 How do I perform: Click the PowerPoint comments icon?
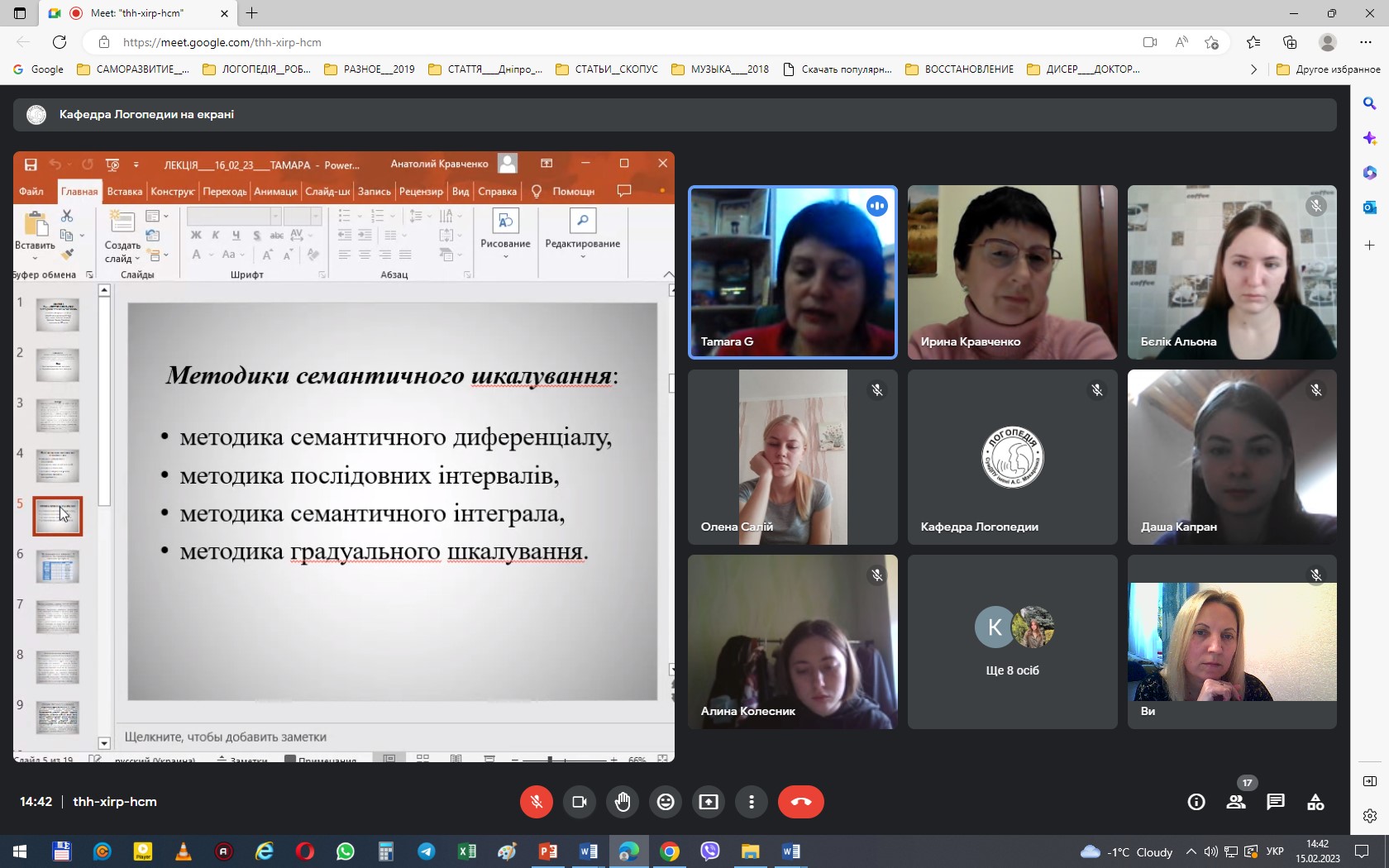tap(624, 191)
